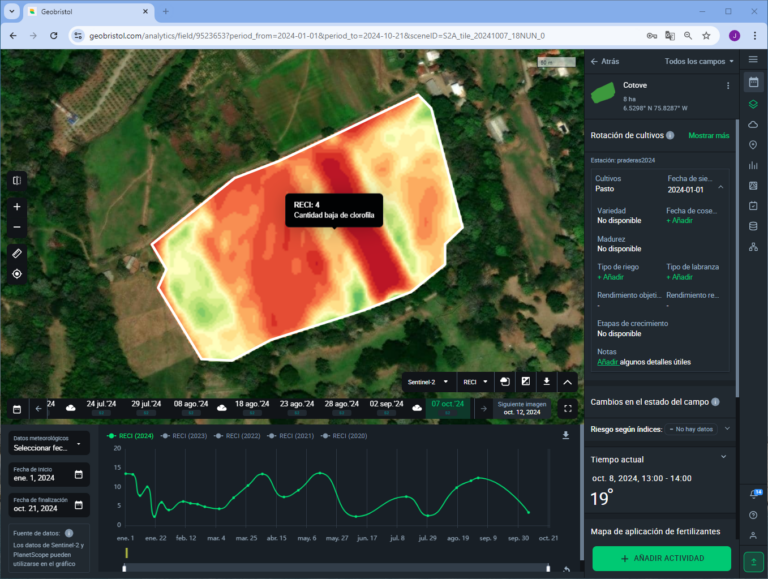Screen dimensions: 768x579
Task: Click the Fecha de inicio date field
Action: (48, 475)
